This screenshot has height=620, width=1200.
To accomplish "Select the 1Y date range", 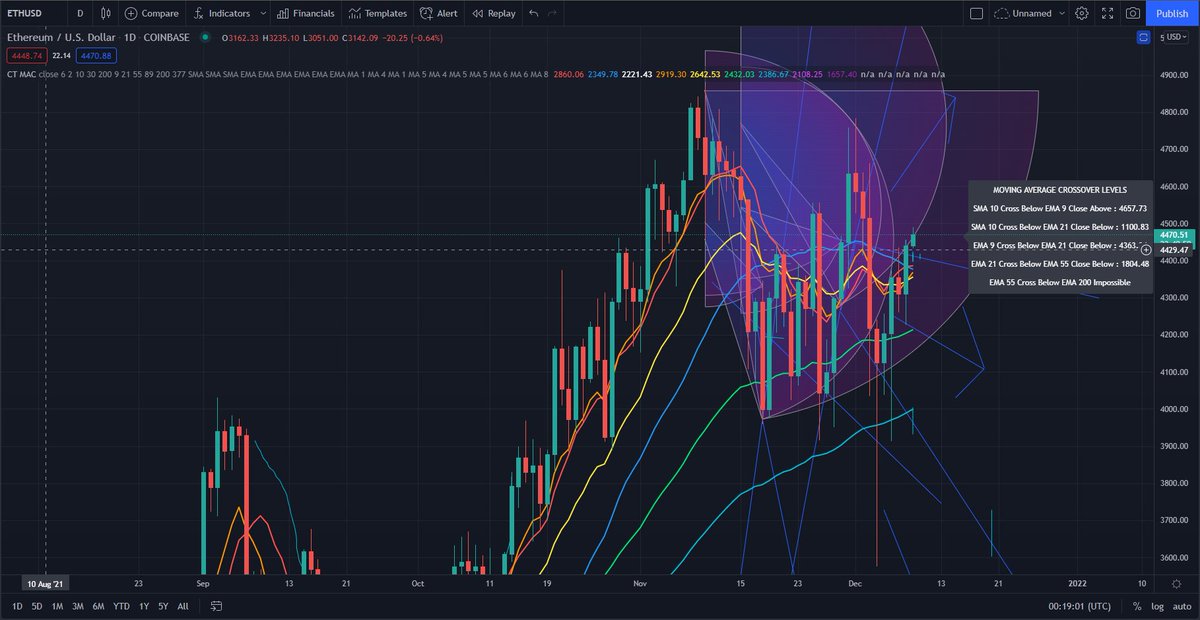I will [144, 606].
